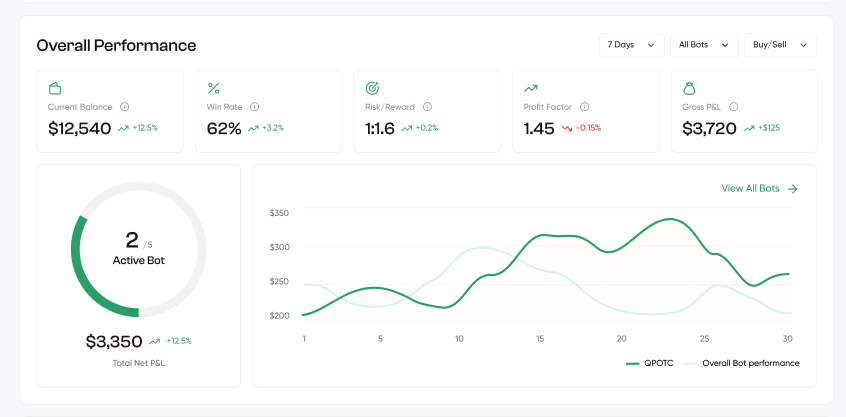
Task: Click the Overall Performance heading
Action: (x=117, y=45)
